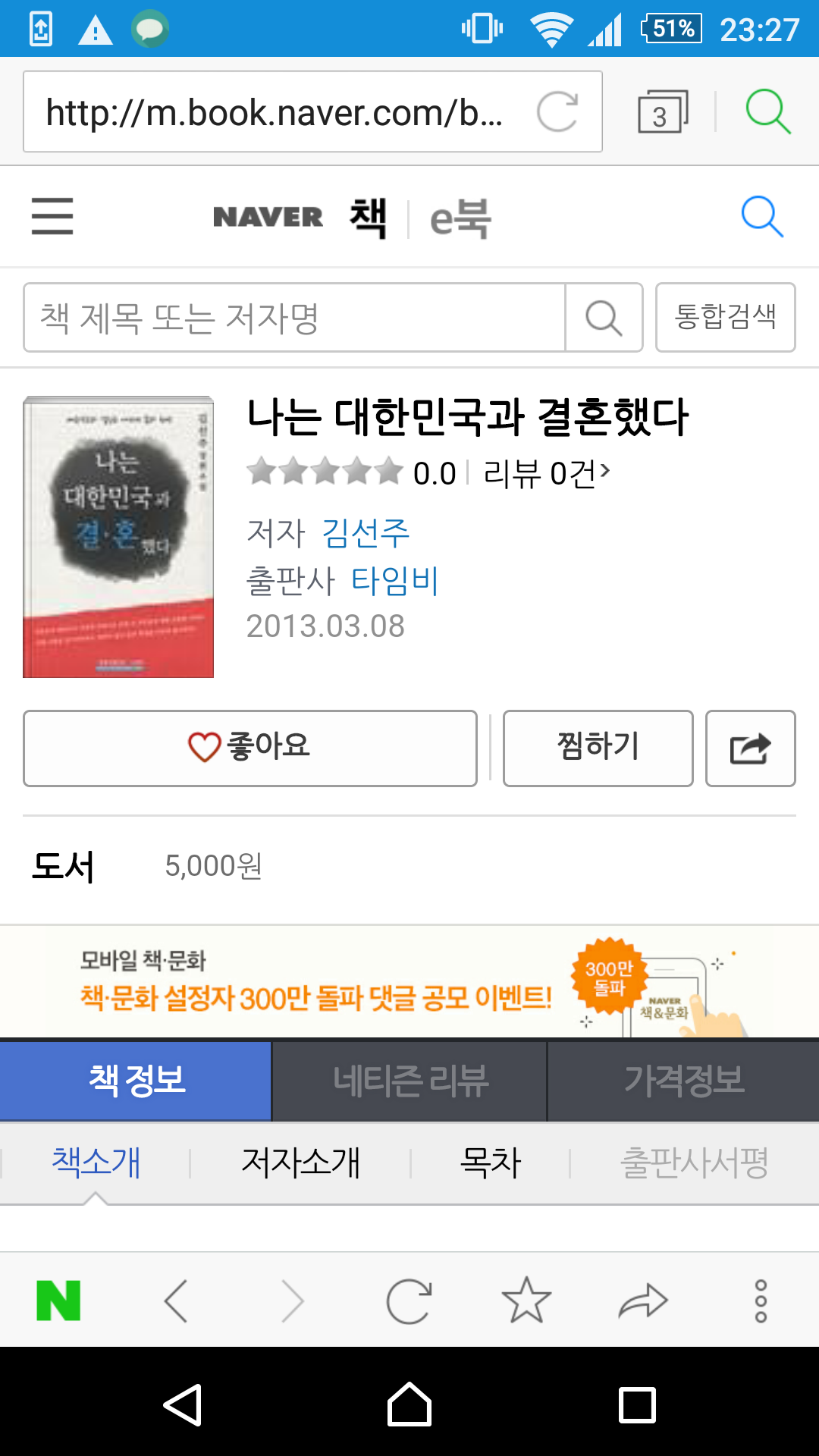Focus the book title or author search field
This screenshot has width=819, height=1456.
click(x=294, y=317)
